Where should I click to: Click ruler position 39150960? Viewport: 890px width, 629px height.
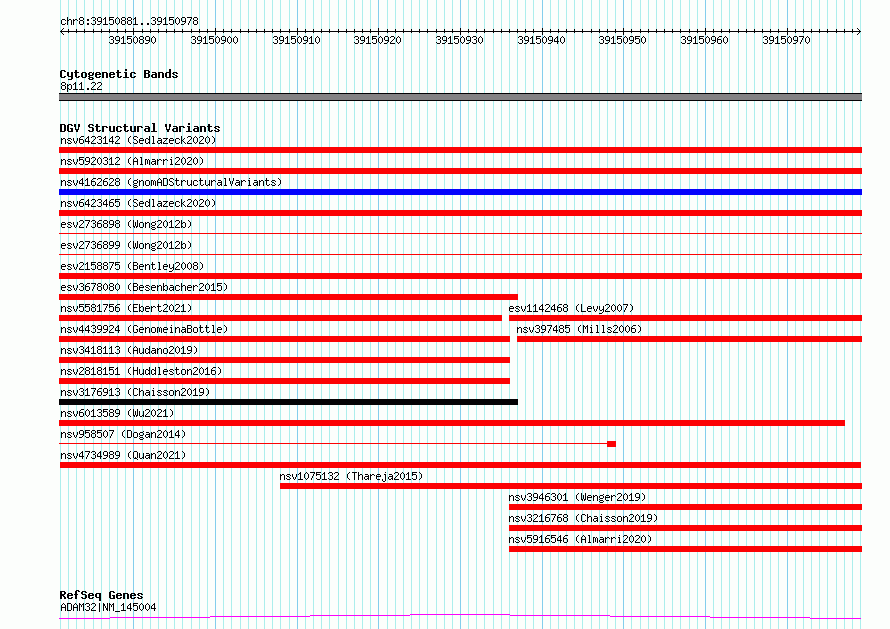pyautogui.click(x=704, y=40)
